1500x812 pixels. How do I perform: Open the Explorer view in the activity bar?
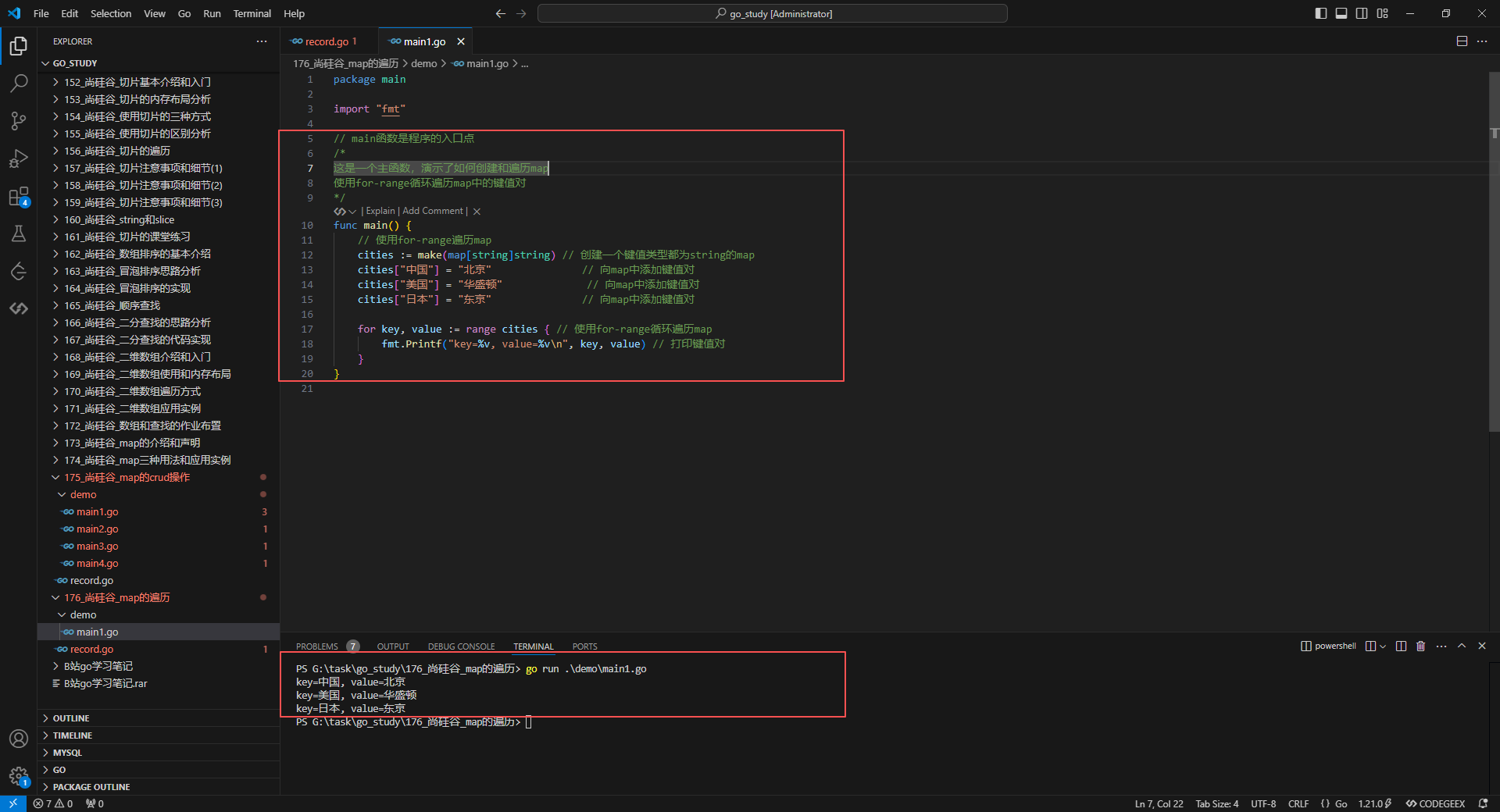pos(19,46)
